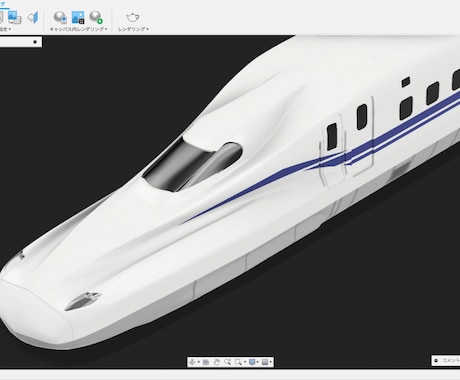Select the Pan hand tool
Viewport: 460px width, 380px height.
pos(217,362)
